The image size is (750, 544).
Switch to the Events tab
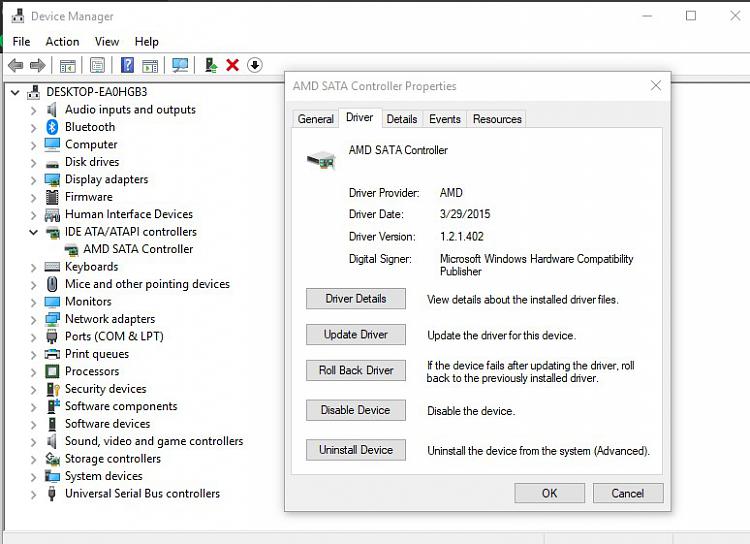(445, 119)
